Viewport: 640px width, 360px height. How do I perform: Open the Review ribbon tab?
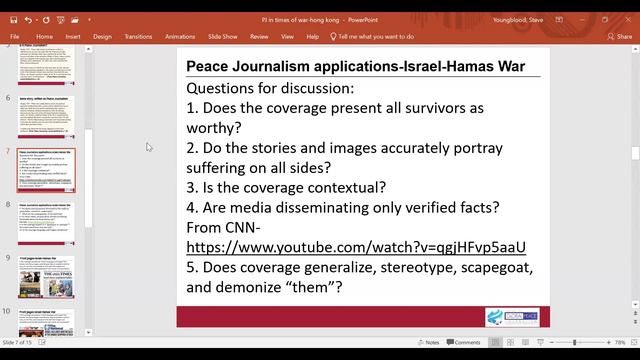tap(259, 36)
